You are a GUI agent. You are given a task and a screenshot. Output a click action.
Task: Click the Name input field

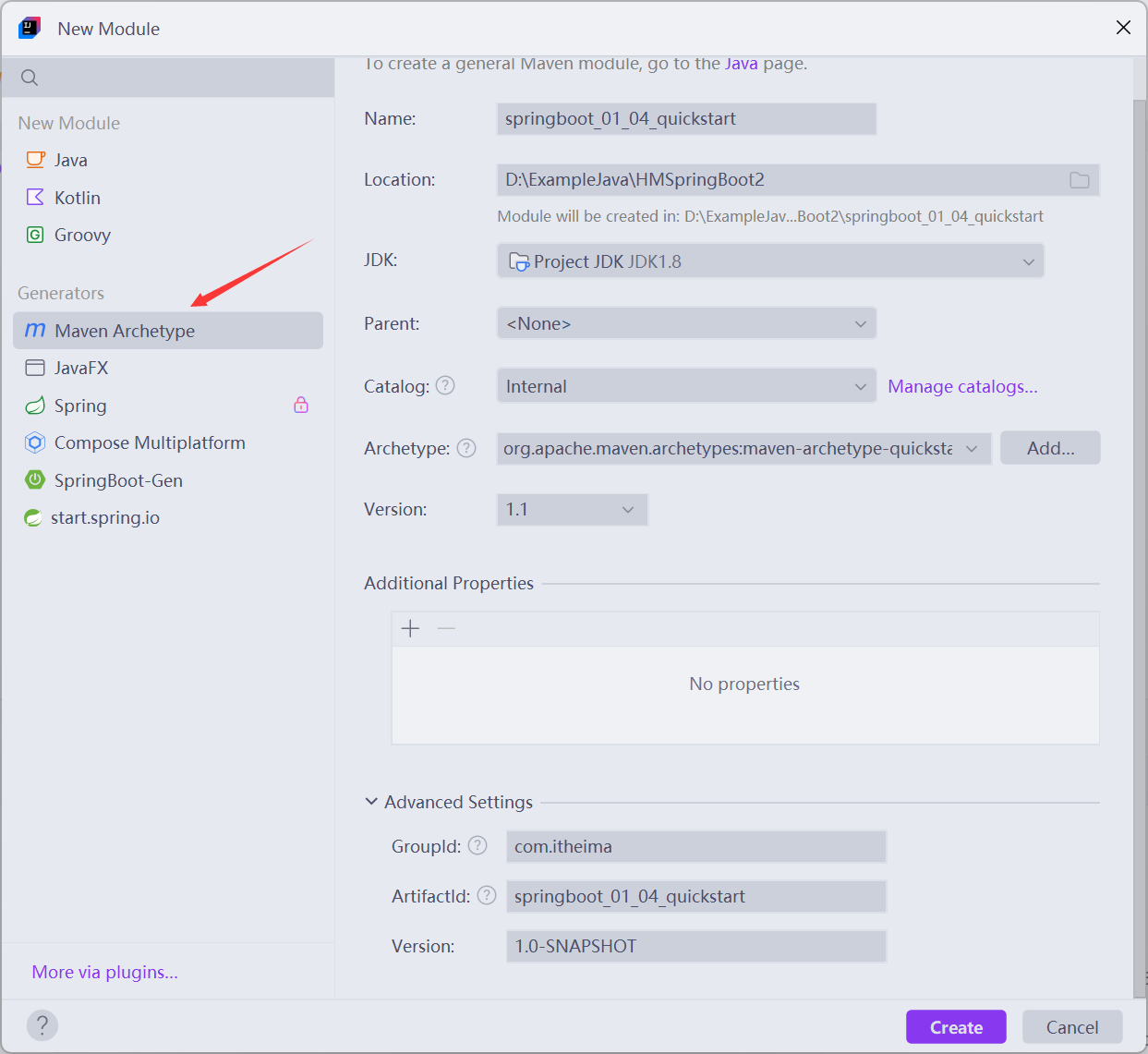tap(686, 118)
